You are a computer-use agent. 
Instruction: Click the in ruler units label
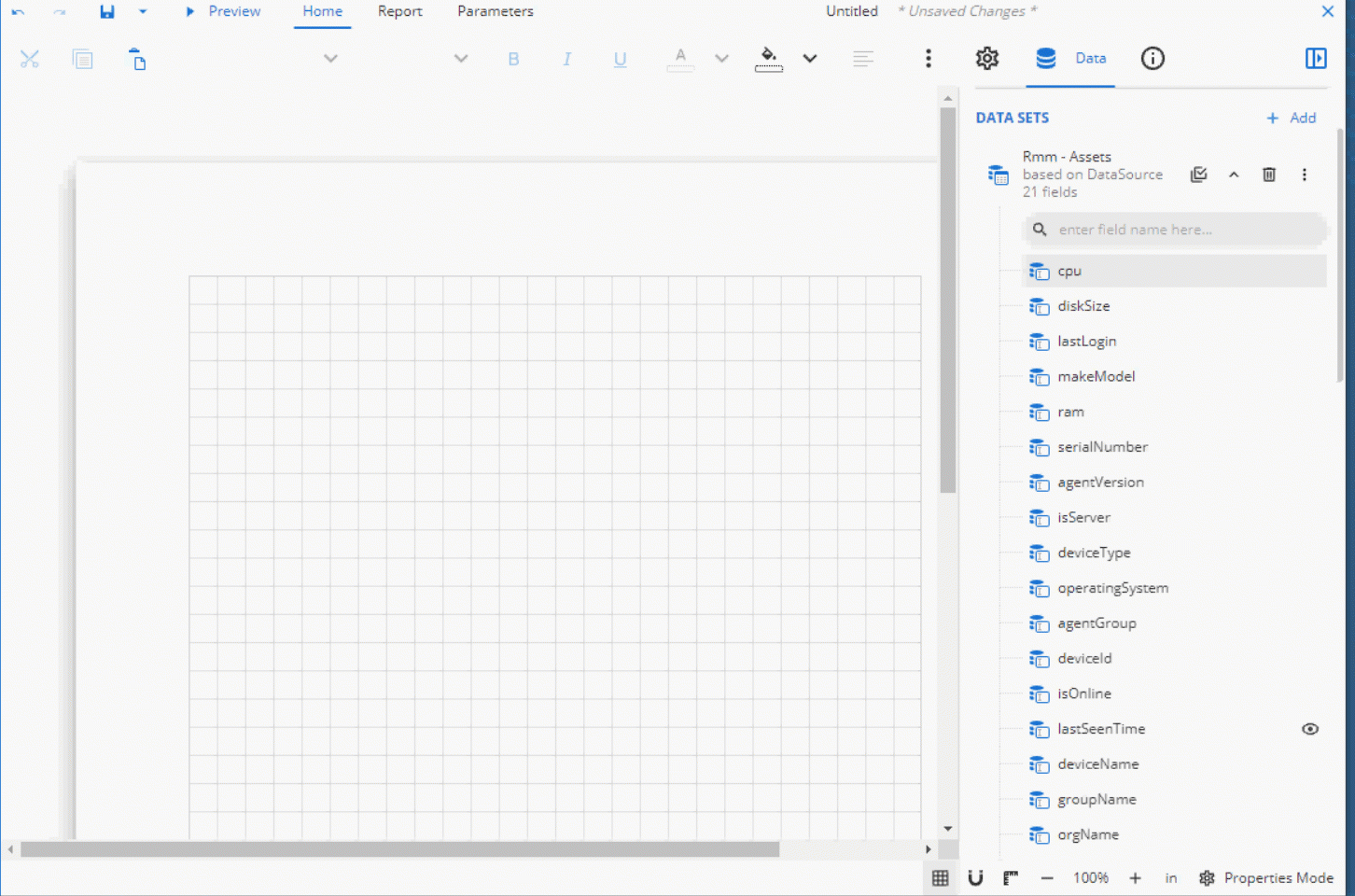pos(1171,878)
